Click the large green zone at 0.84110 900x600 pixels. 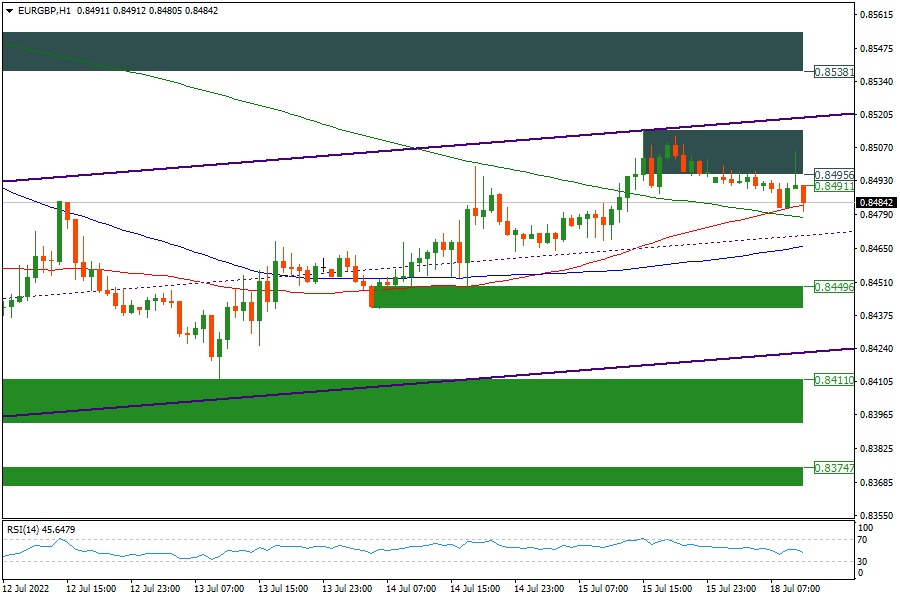[x=402, y=400]
